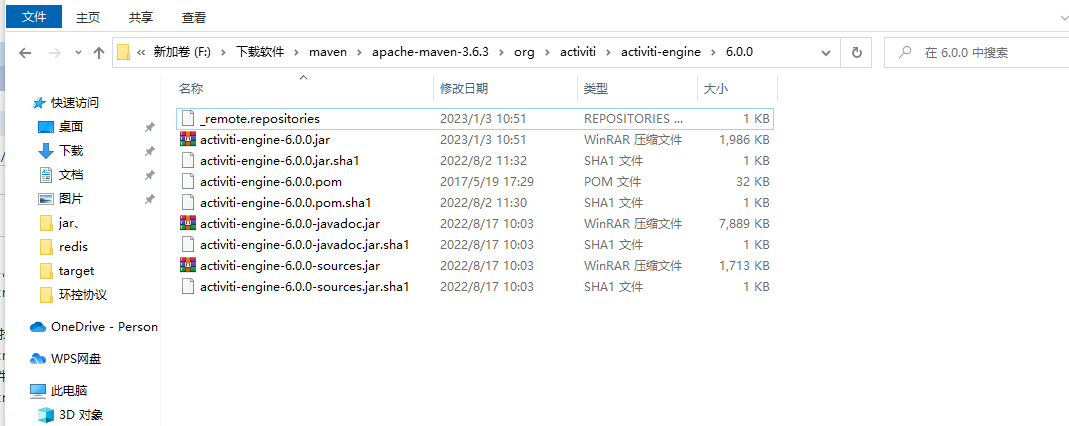Navigate to maven breadcrumb segment

point(328,52)
